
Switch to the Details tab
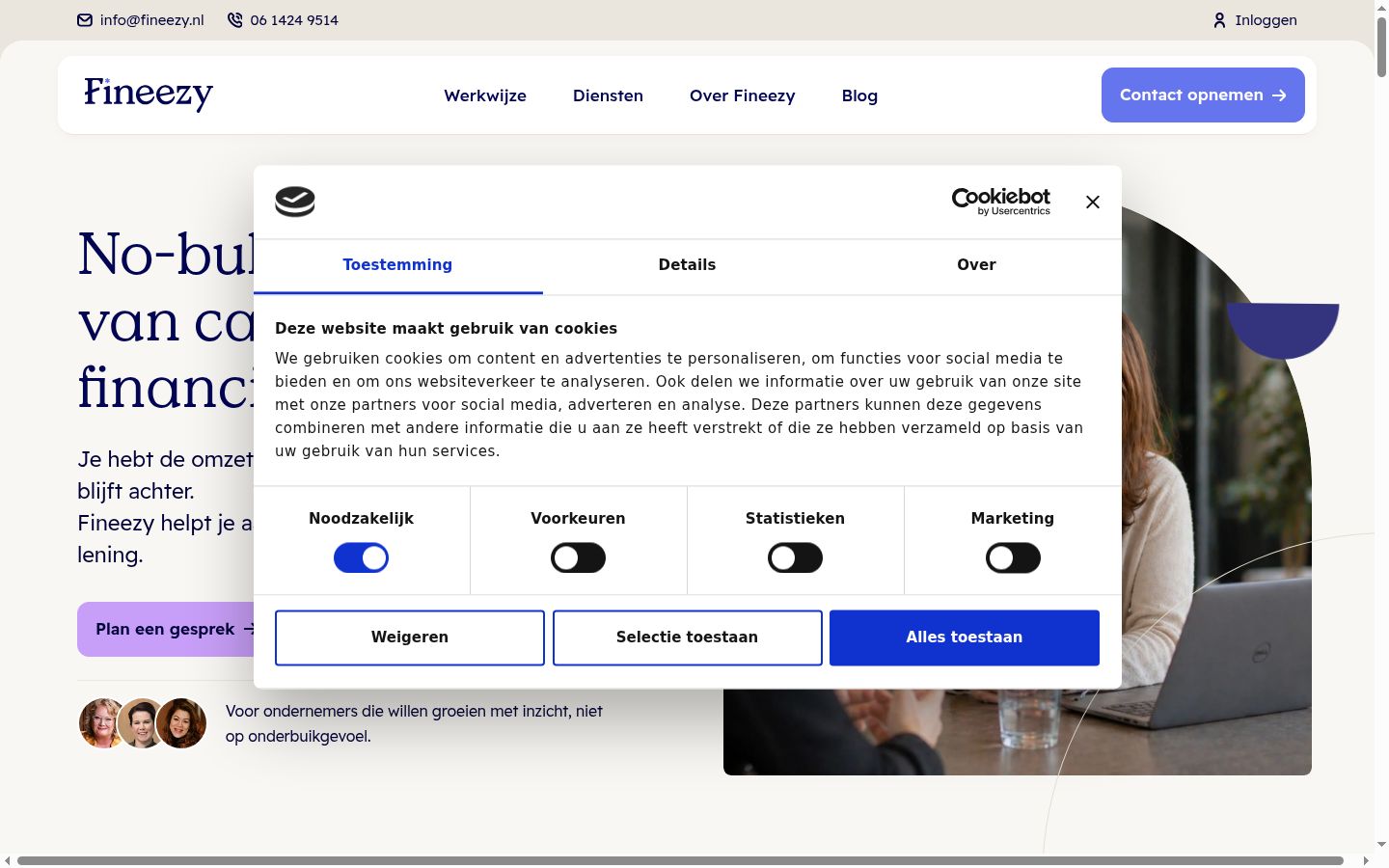pos(687,265)
